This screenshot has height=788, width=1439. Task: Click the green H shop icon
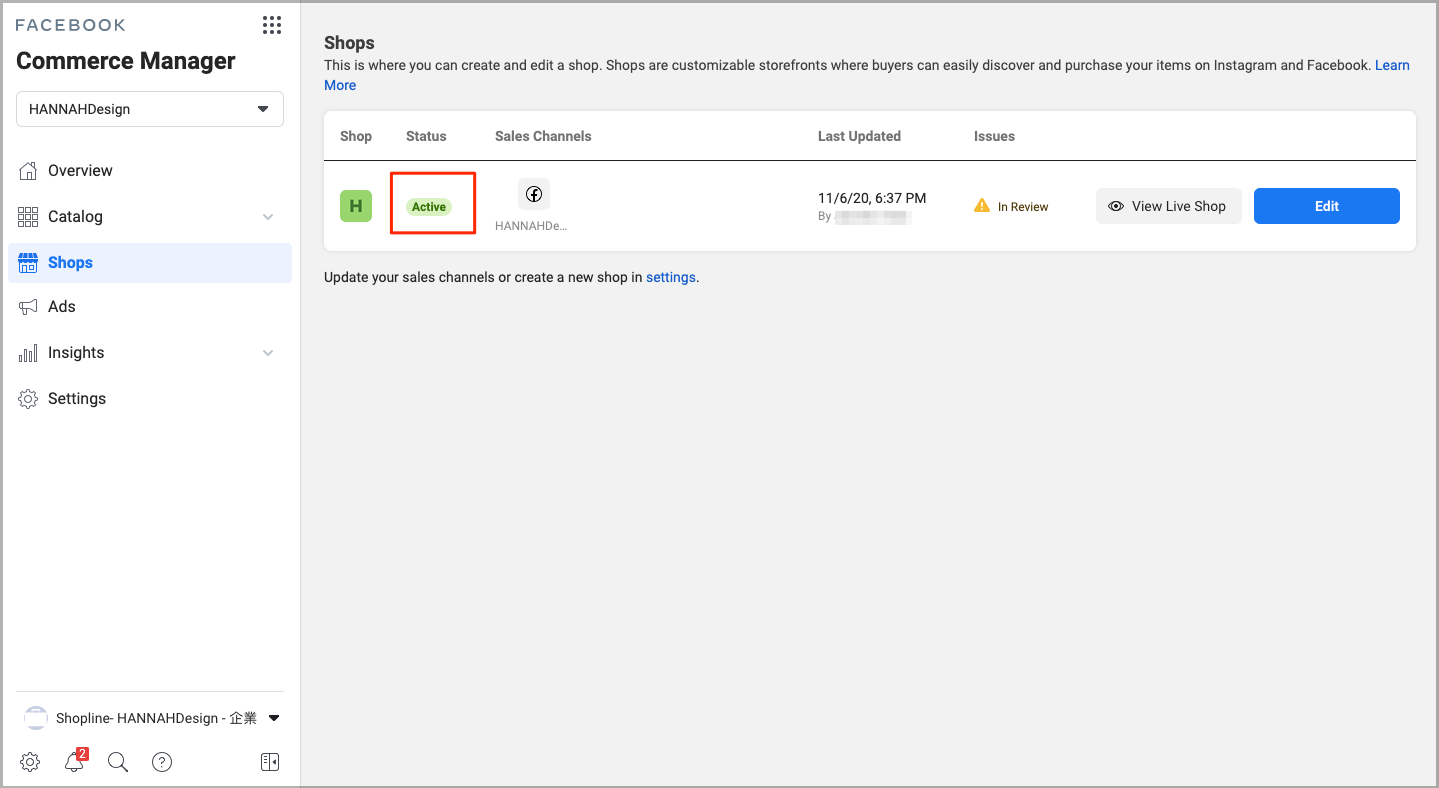click(x=356, y=206)
